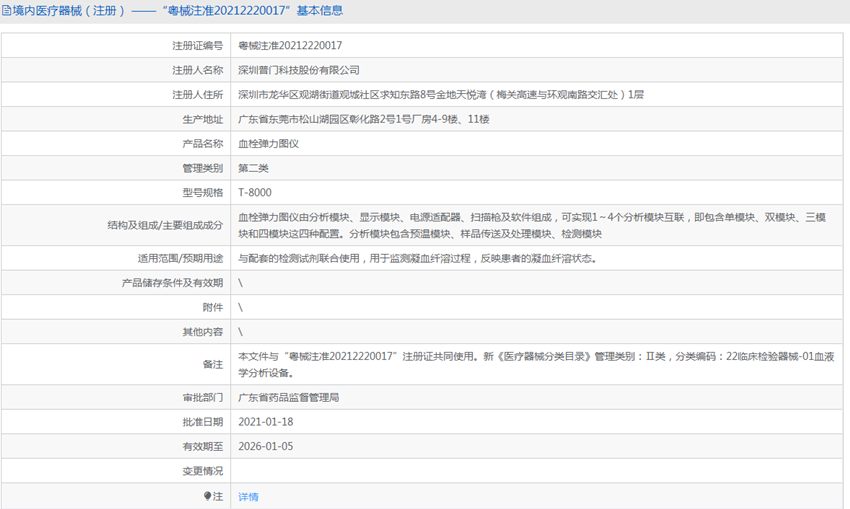The width and height of the screenshot is (850, 509).
Task: Open the 详情 link
Action: point(248,497)
